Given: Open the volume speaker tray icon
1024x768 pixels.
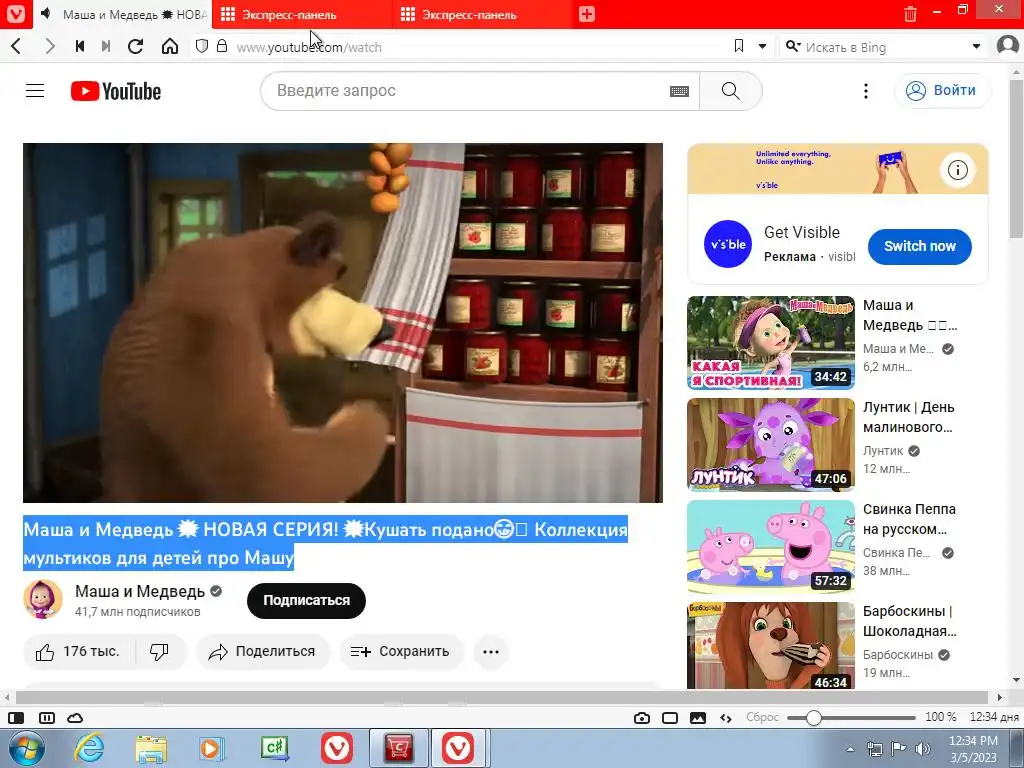Looking at the screenshot, I should (922, 749).
